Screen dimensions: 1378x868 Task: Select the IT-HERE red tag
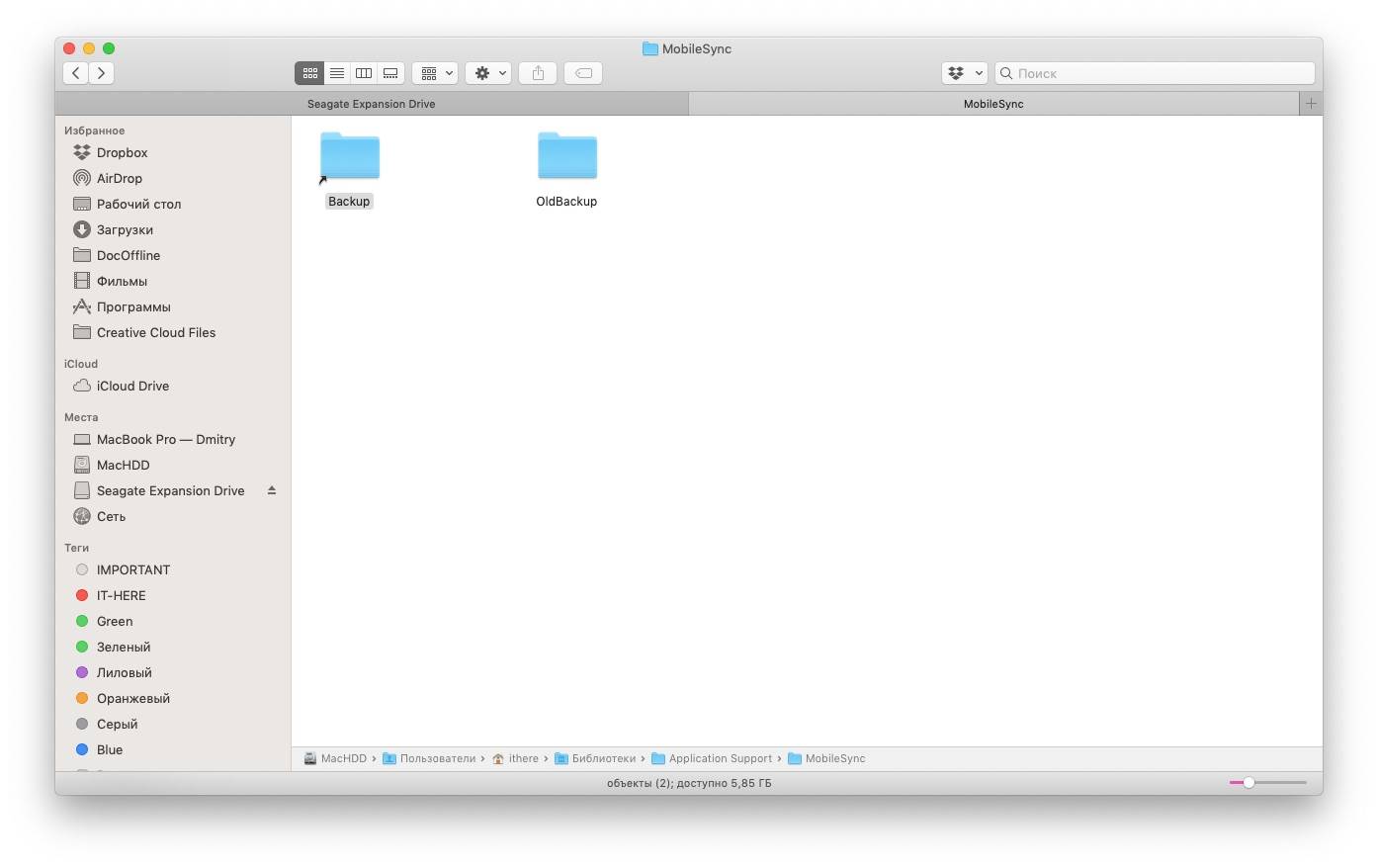click(121, 595)
